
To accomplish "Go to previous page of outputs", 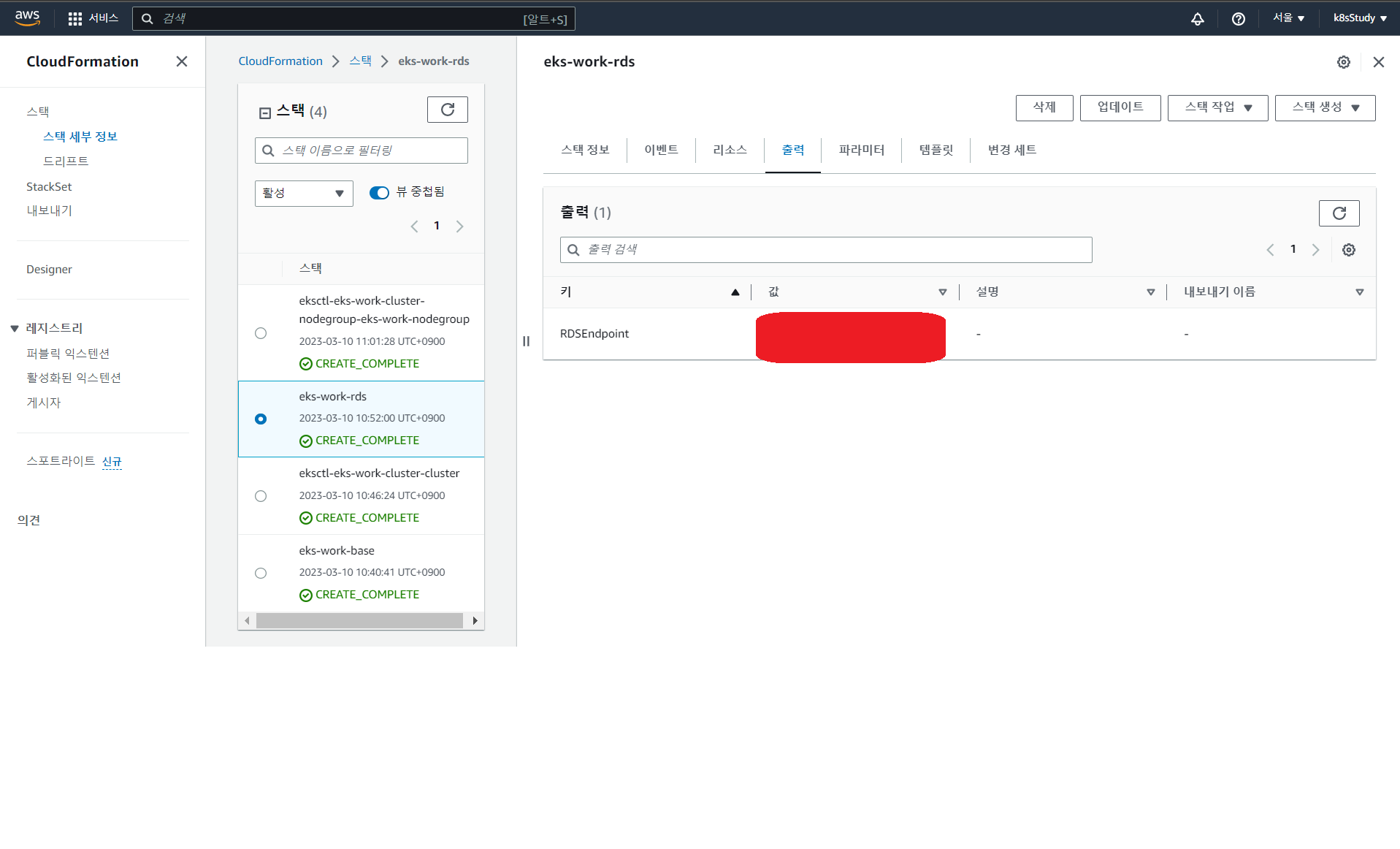I will point(1270,250).
